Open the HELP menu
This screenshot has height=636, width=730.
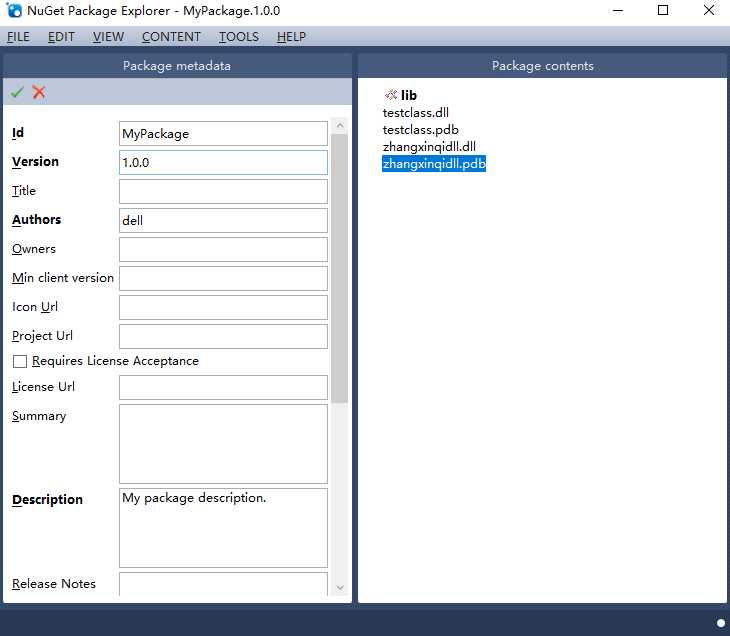click(291, 37)
